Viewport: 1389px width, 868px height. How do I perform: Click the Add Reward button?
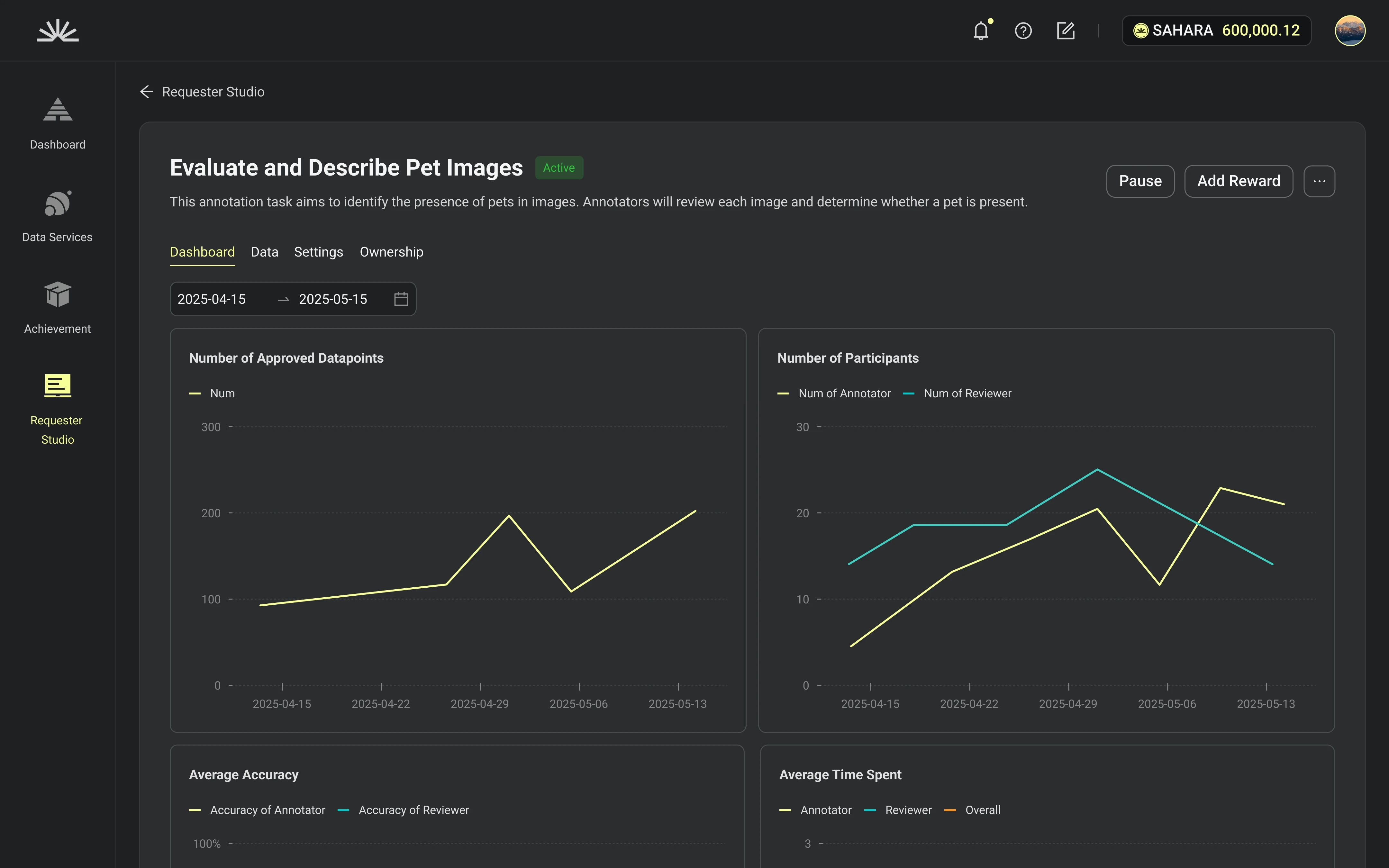(1238, 181)
